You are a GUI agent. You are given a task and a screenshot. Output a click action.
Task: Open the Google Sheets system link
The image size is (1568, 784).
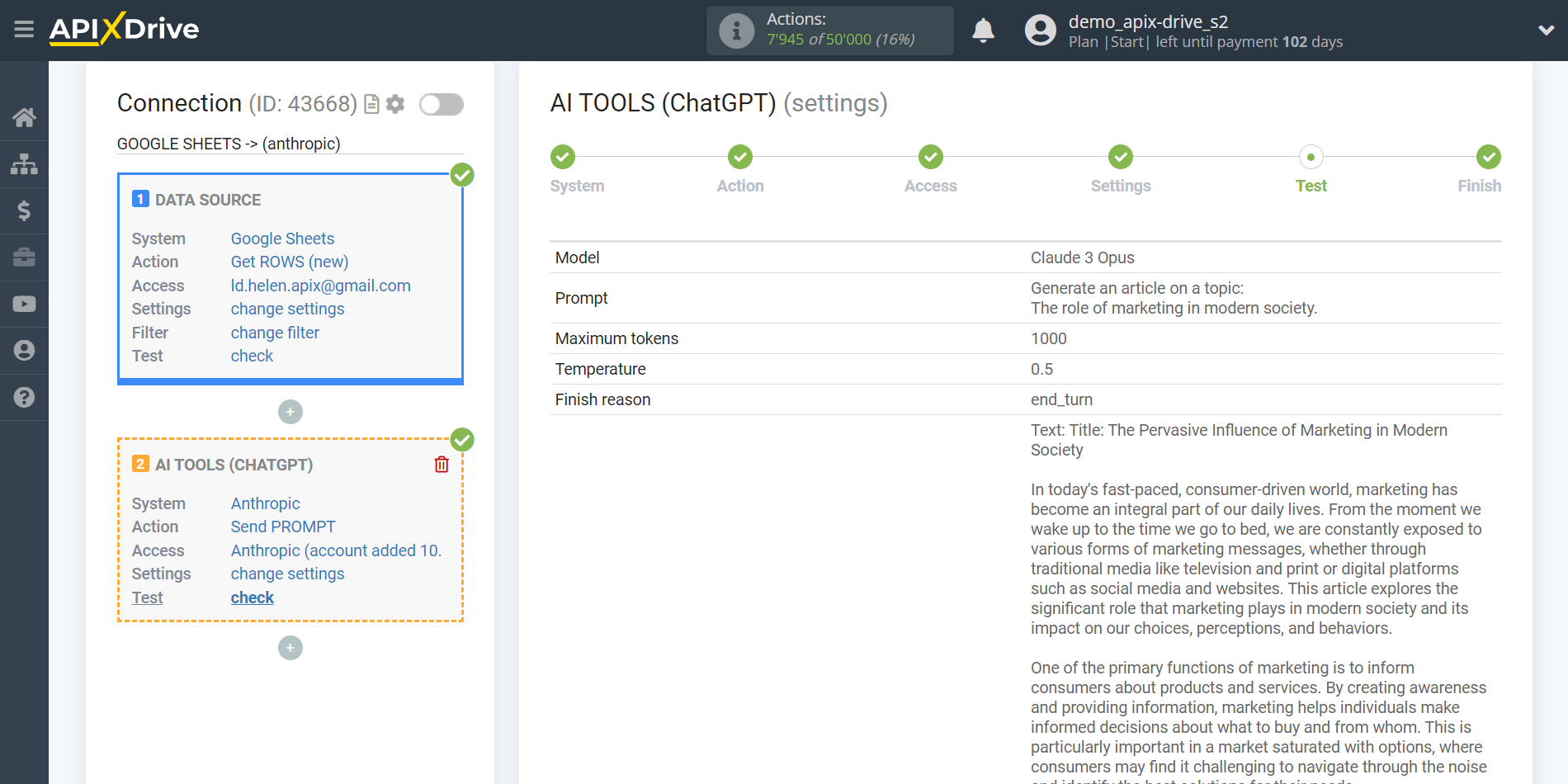click(x=282, y=239)
